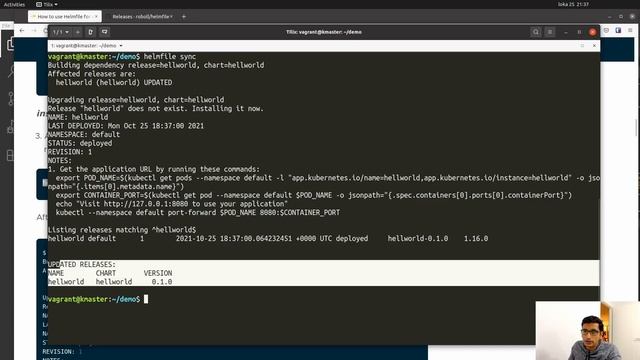Click the sidebar files icon behind terminal

pyautogui.click(x=11, y=44)
